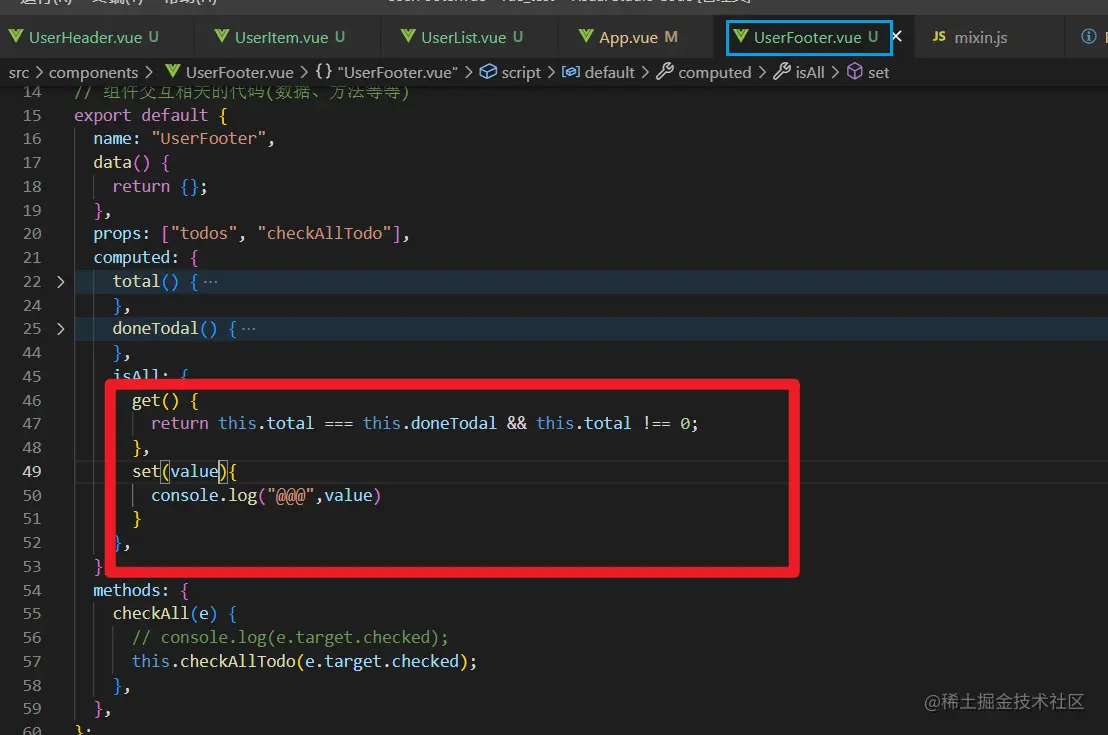Click line number 54 in the gutter
Image resolution: width=1108 pixels, height=735 pixels.
click(32, 591)
